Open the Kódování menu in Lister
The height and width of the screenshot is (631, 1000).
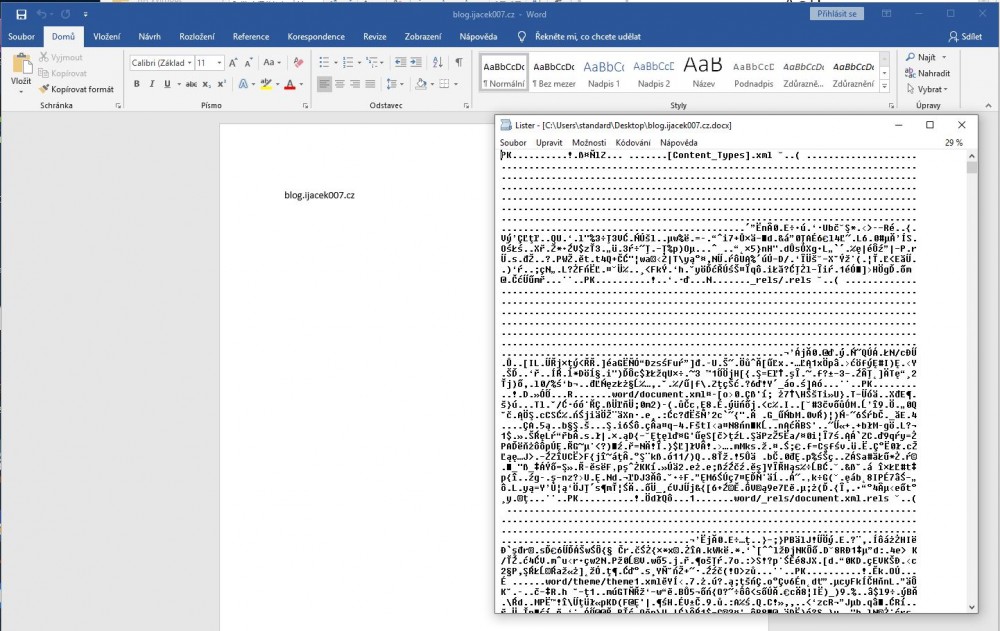click(x=632, y=143)
